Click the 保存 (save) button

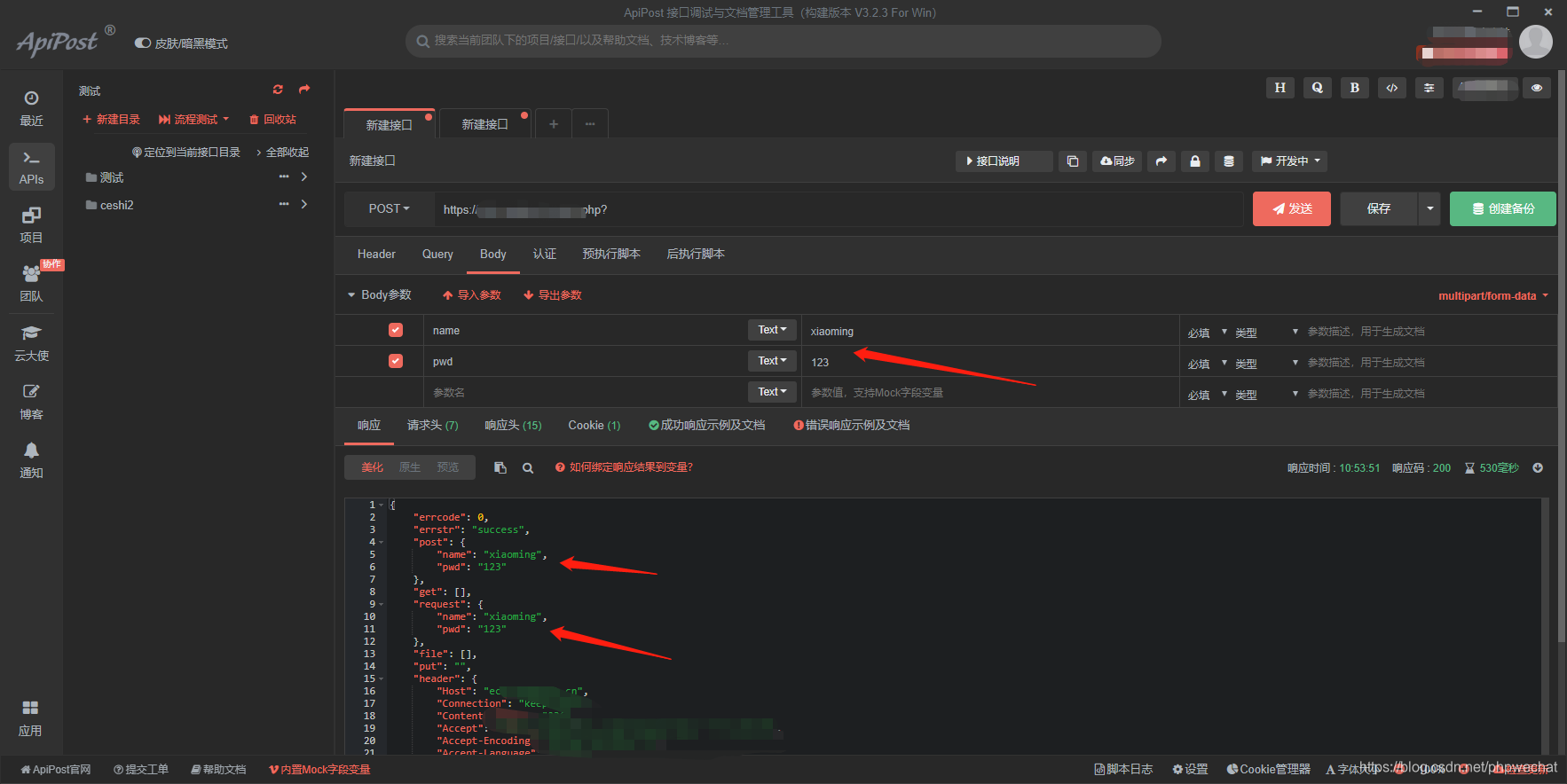coord(1379,208)
